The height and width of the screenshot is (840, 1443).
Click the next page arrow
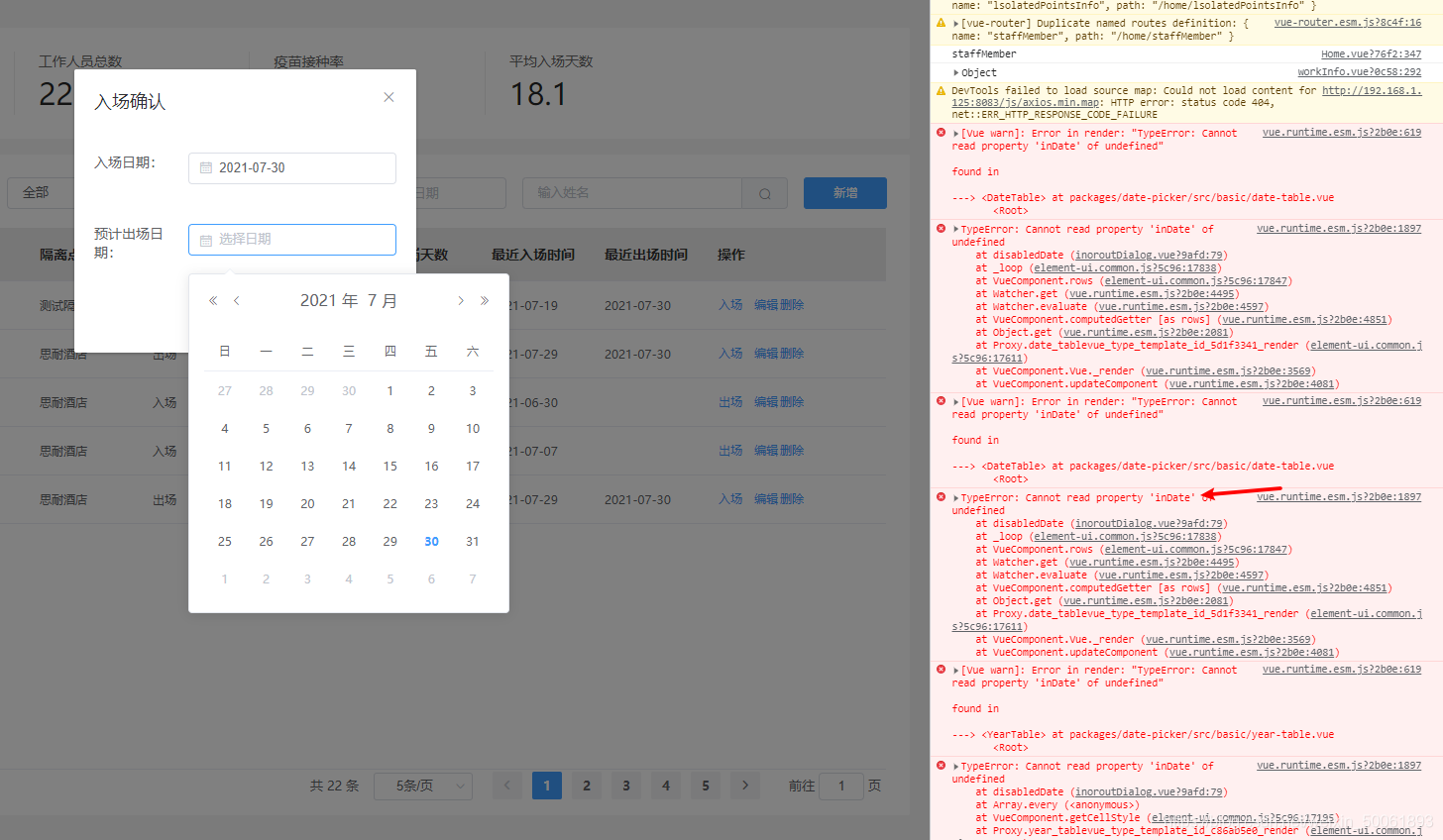click(x=745, y=786)
